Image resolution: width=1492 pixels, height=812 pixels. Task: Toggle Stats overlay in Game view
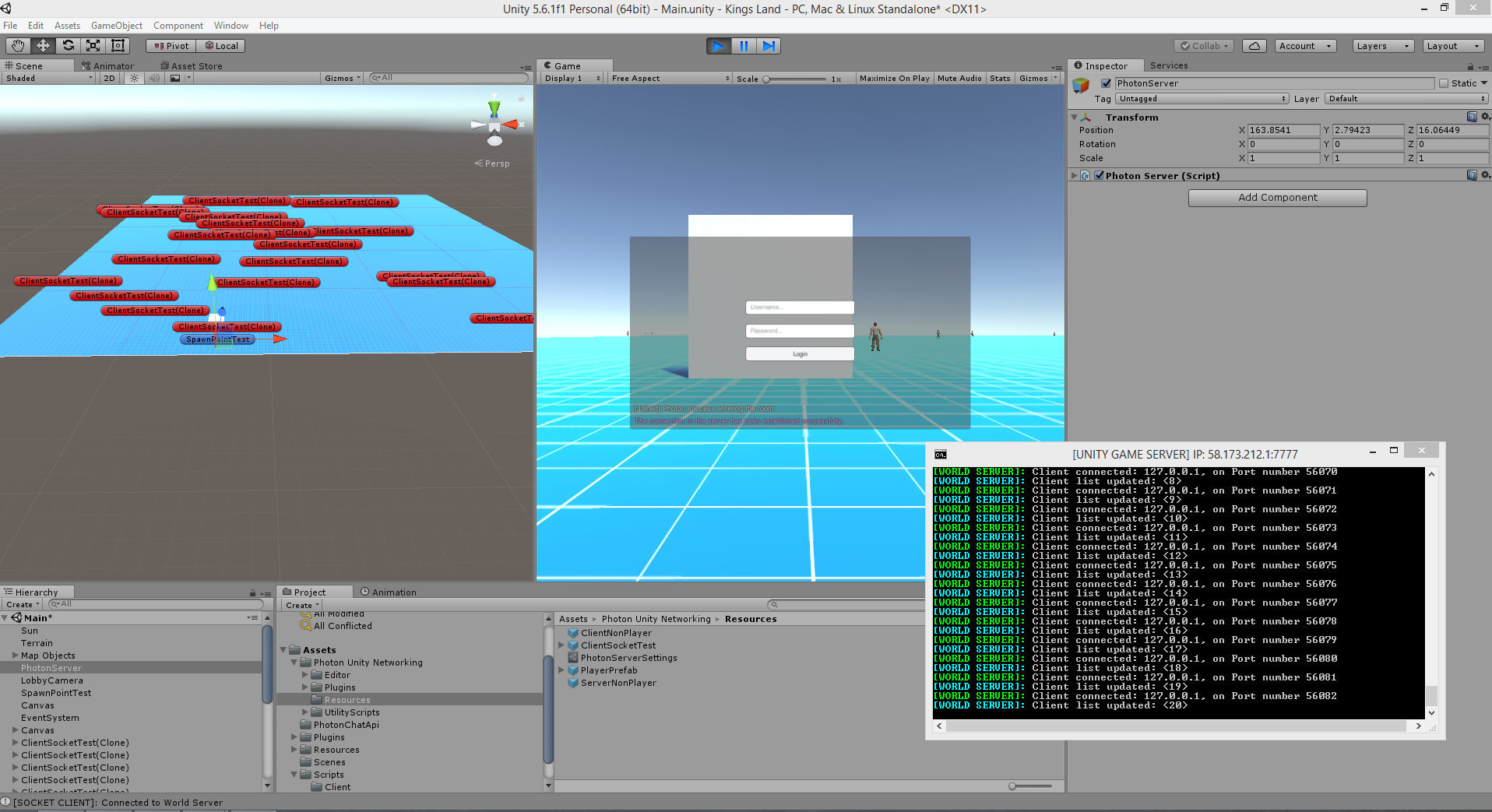tap(1000, 78)
